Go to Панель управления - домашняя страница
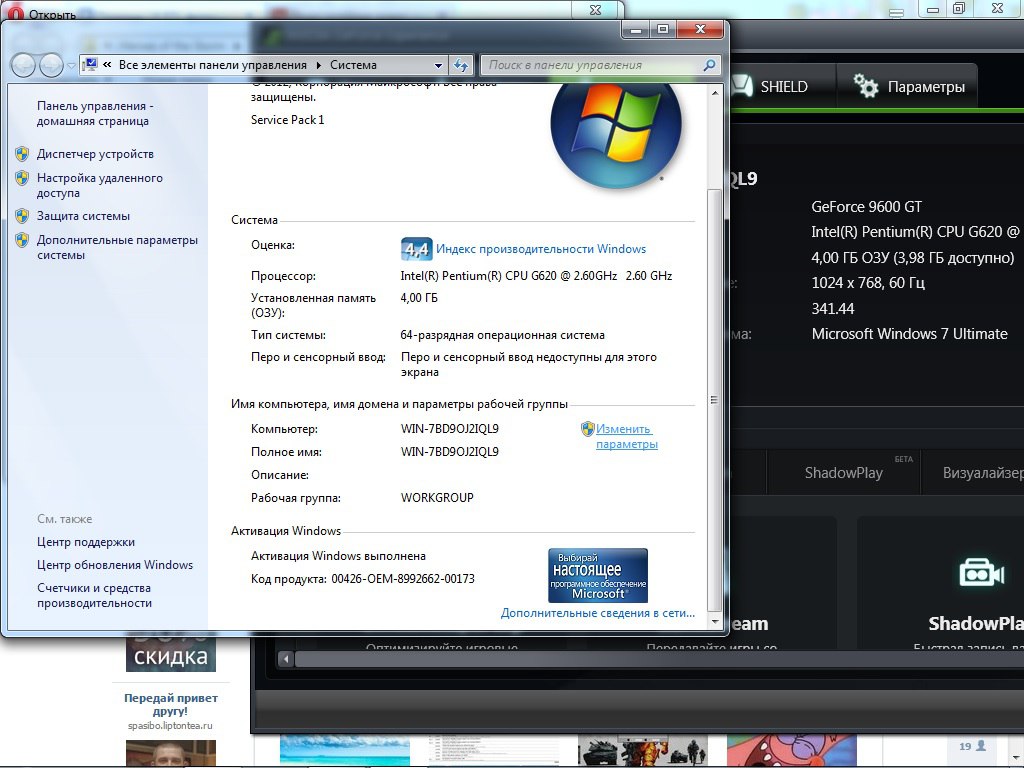 point(95,114)
